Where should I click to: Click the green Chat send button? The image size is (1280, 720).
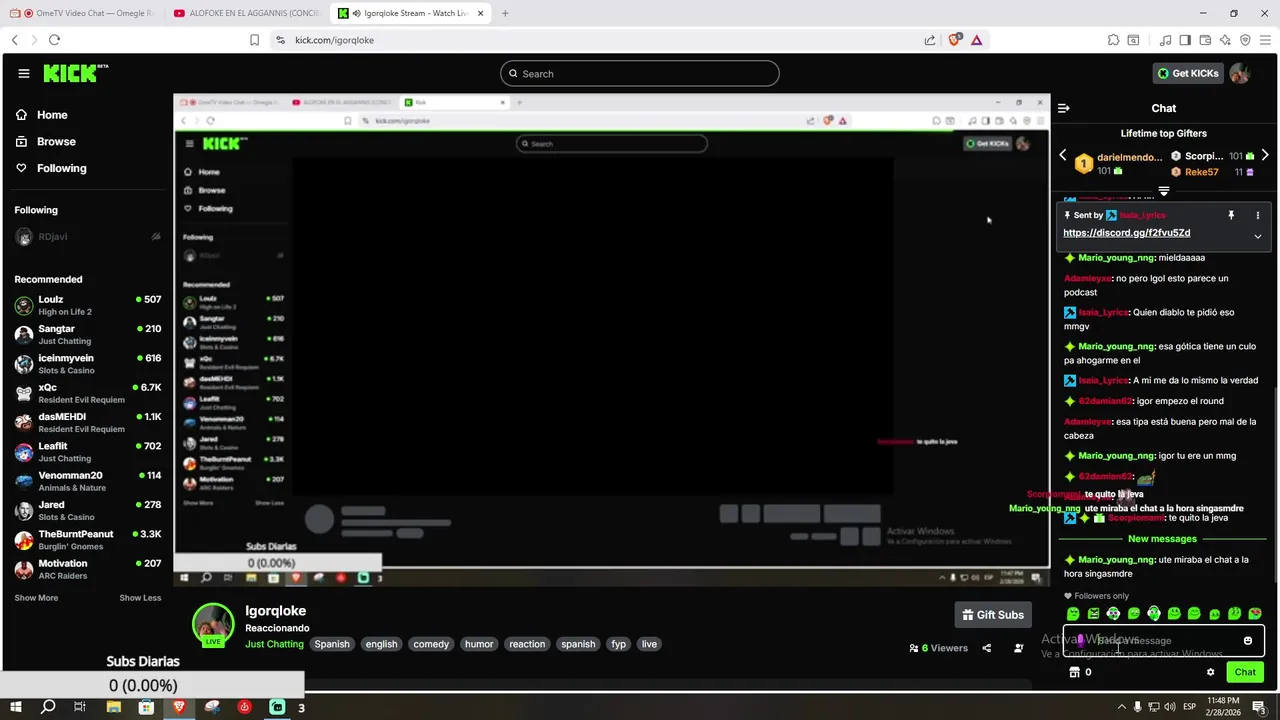[1245, 672]
